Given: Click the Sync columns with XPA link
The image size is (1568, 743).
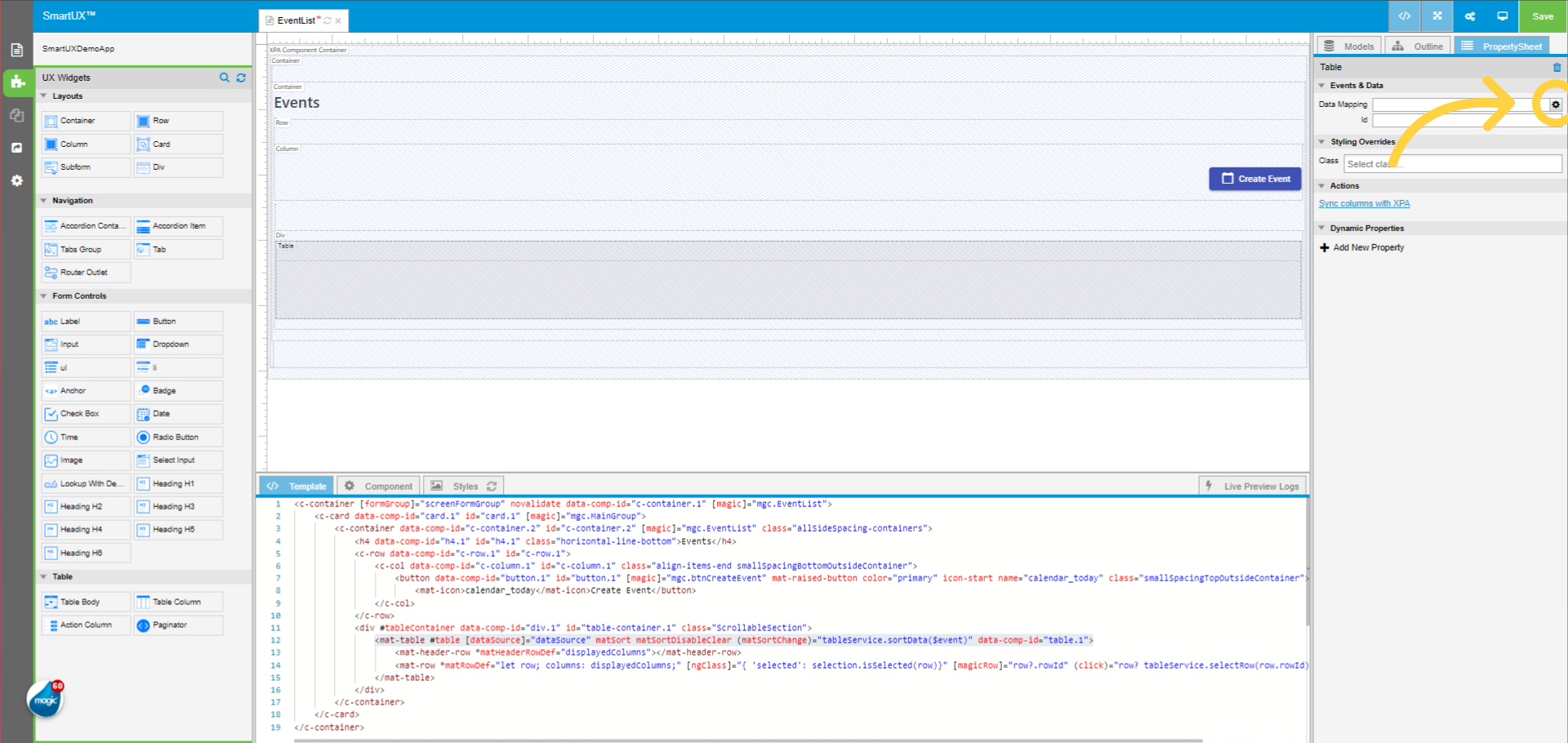Looking at the screenshot, I should [x=1364, y=204].
